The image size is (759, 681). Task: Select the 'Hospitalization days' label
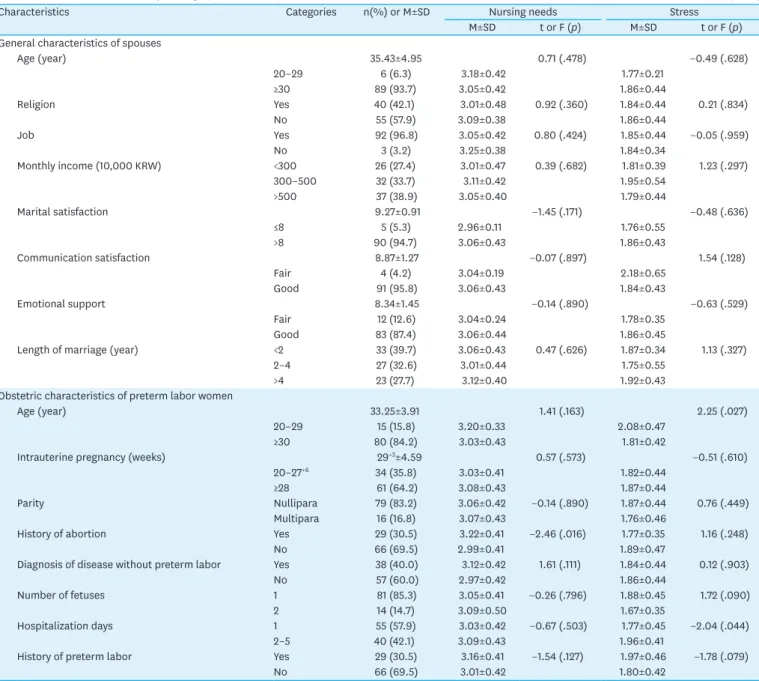pyautogui.click(x=65, y=626)
